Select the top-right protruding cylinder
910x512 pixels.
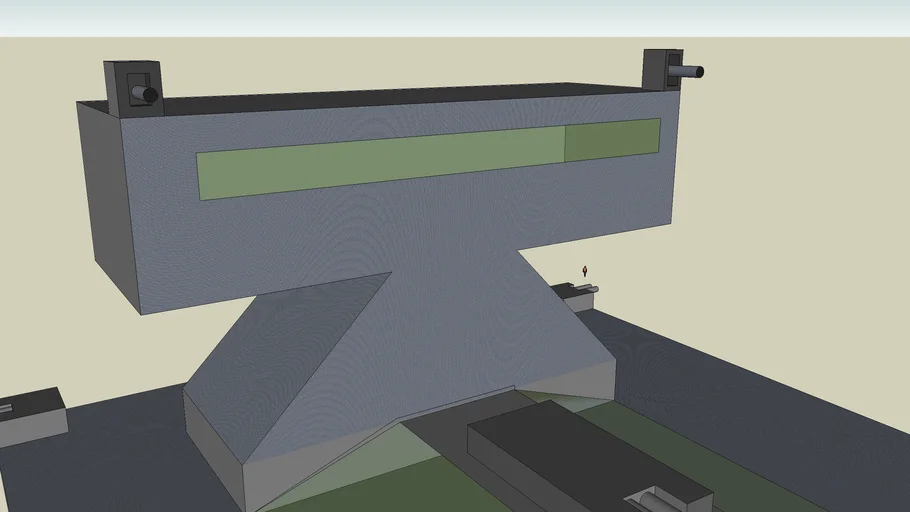[x=688, y=71]
